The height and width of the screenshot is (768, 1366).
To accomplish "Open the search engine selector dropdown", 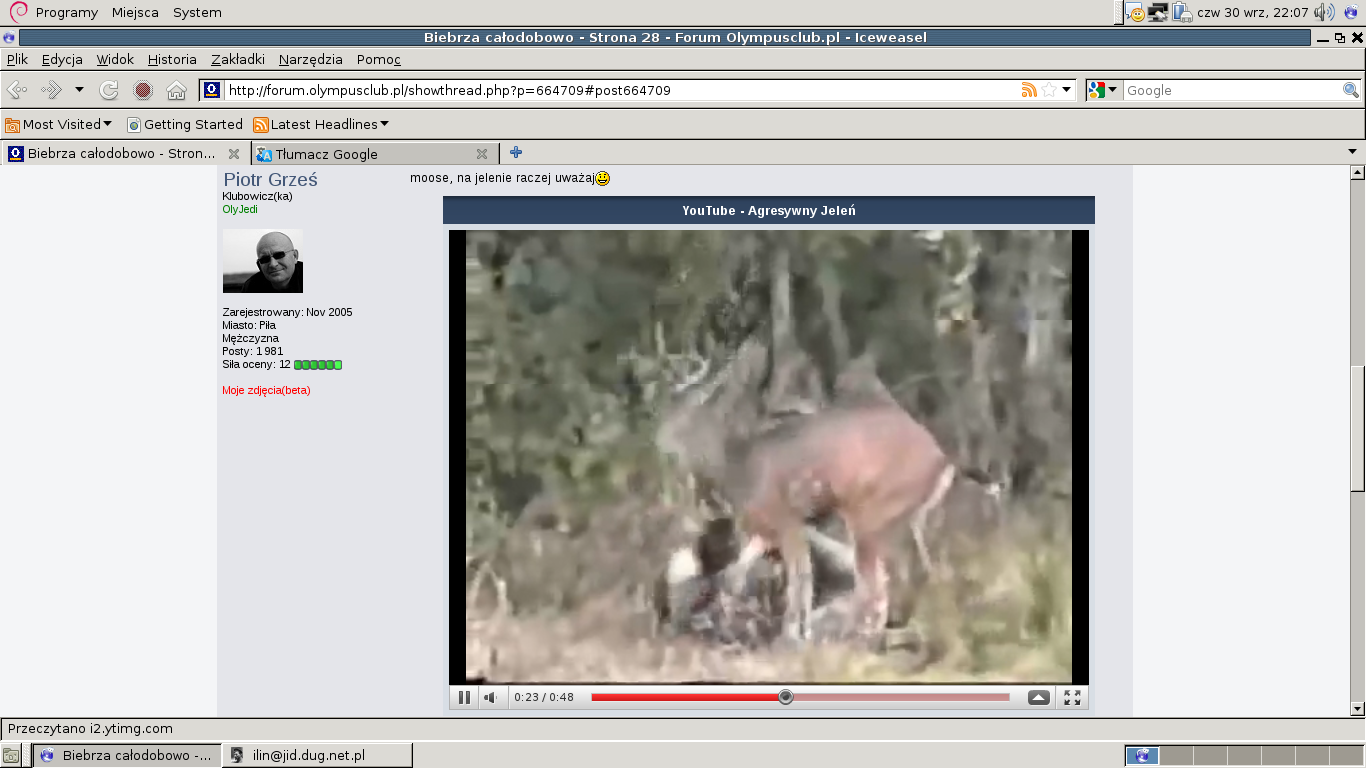I will tap(1104, 90).
